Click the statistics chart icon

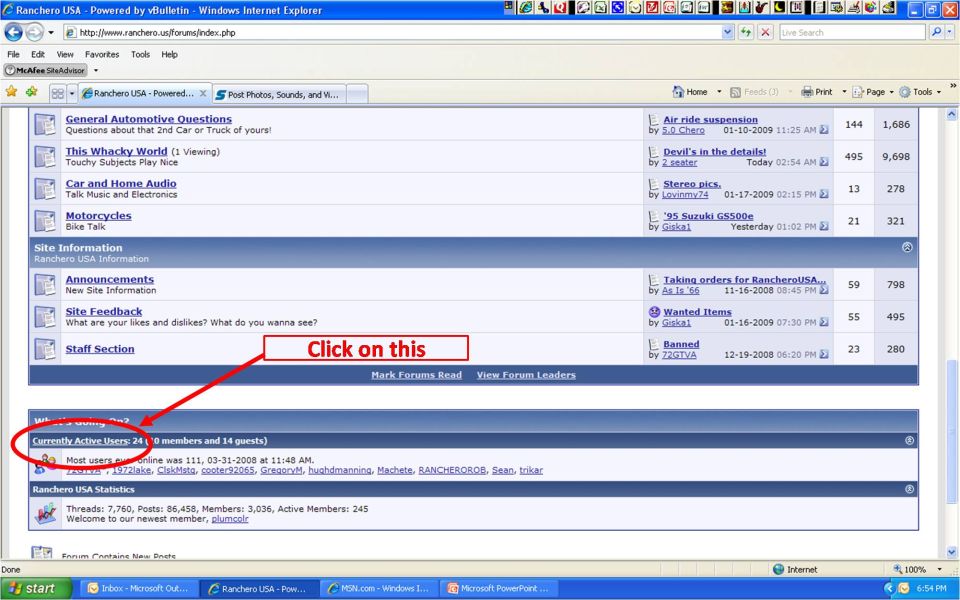point(46,513)
